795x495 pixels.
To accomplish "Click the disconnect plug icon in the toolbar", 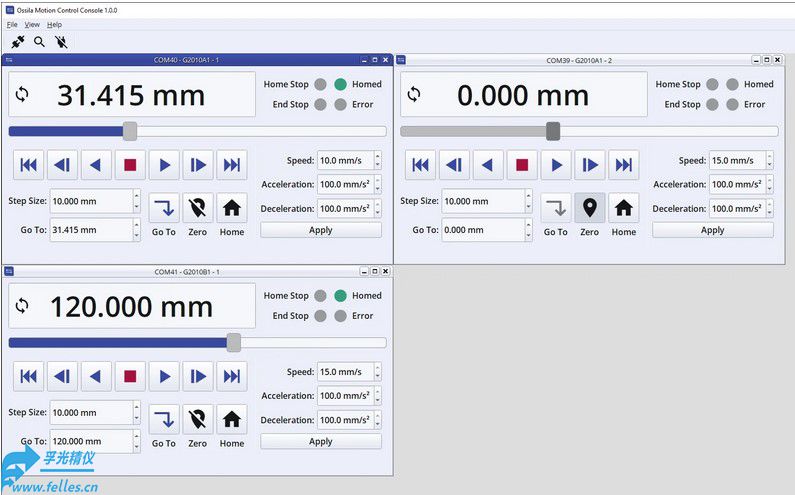I will (x=61, y=42).
